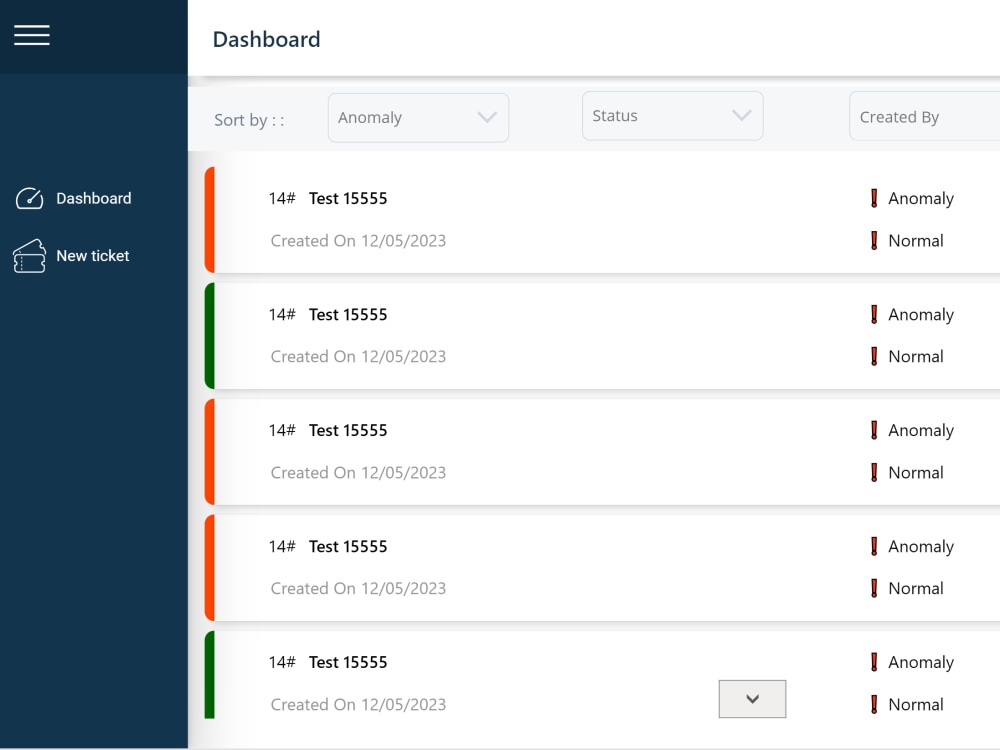
Task: Click the orange status bar of the first ticket
Action: (x=210, y=220)
